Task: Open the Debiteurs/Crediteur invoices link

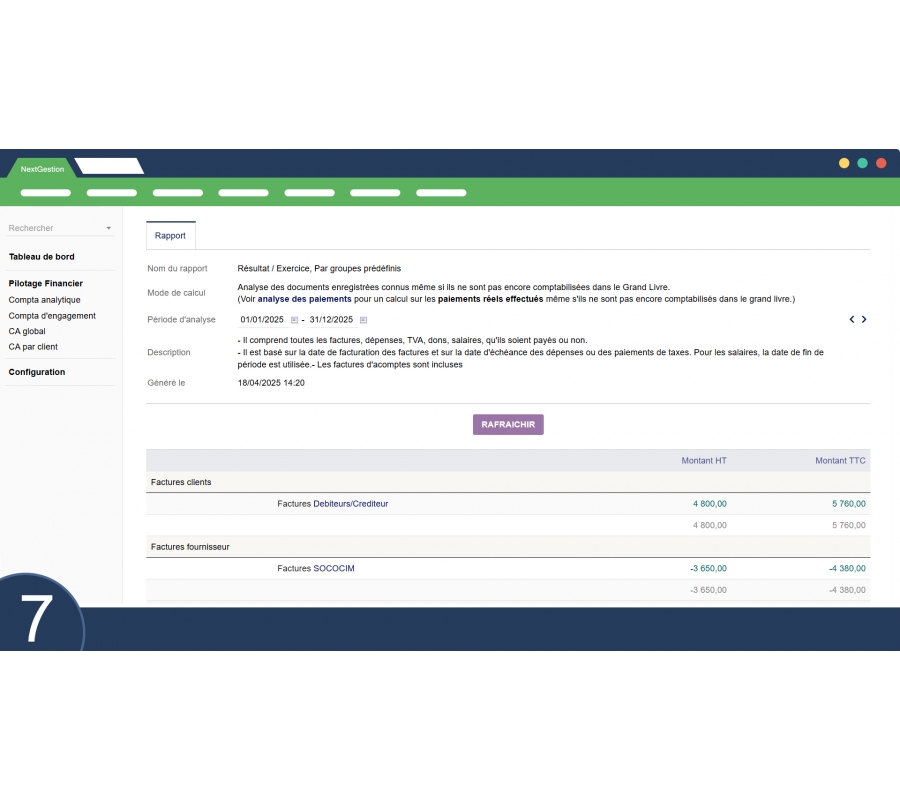Action: pyautogui.click(x=350, y=504)
